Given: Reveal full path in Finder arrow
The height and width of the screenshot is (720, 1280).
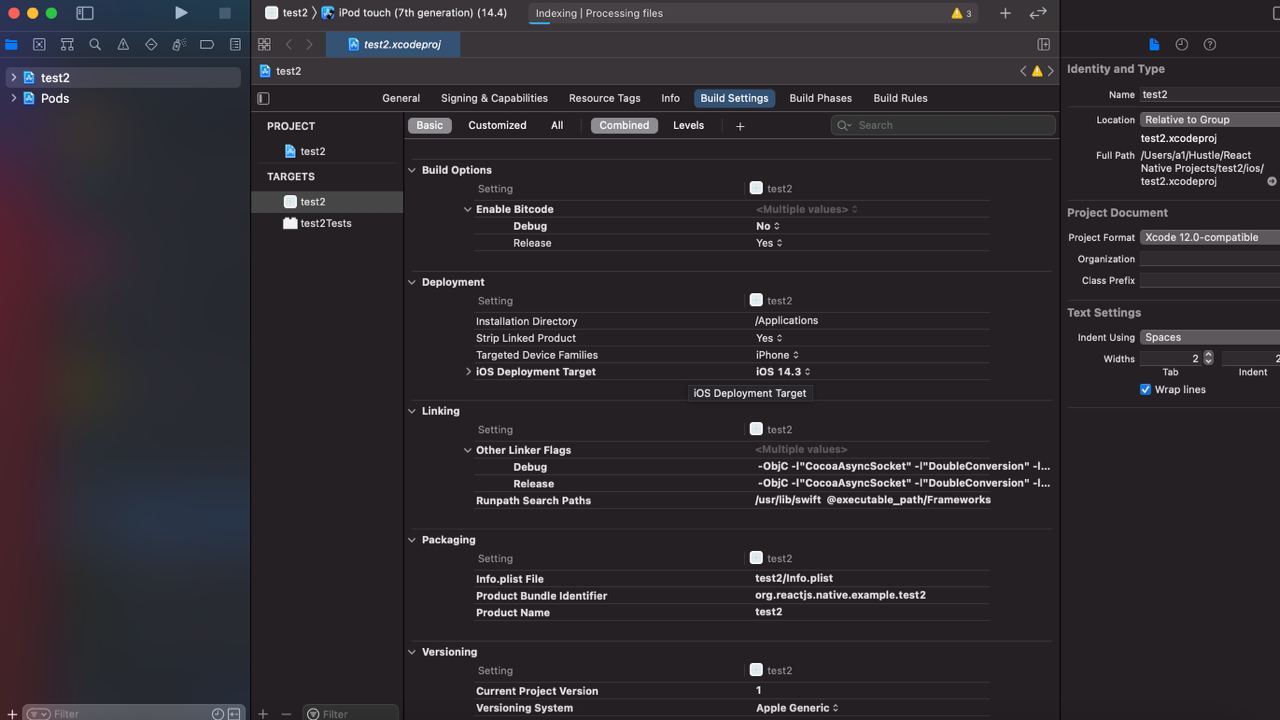Looking at the screenshot, I should click(x=1272, y=182).
